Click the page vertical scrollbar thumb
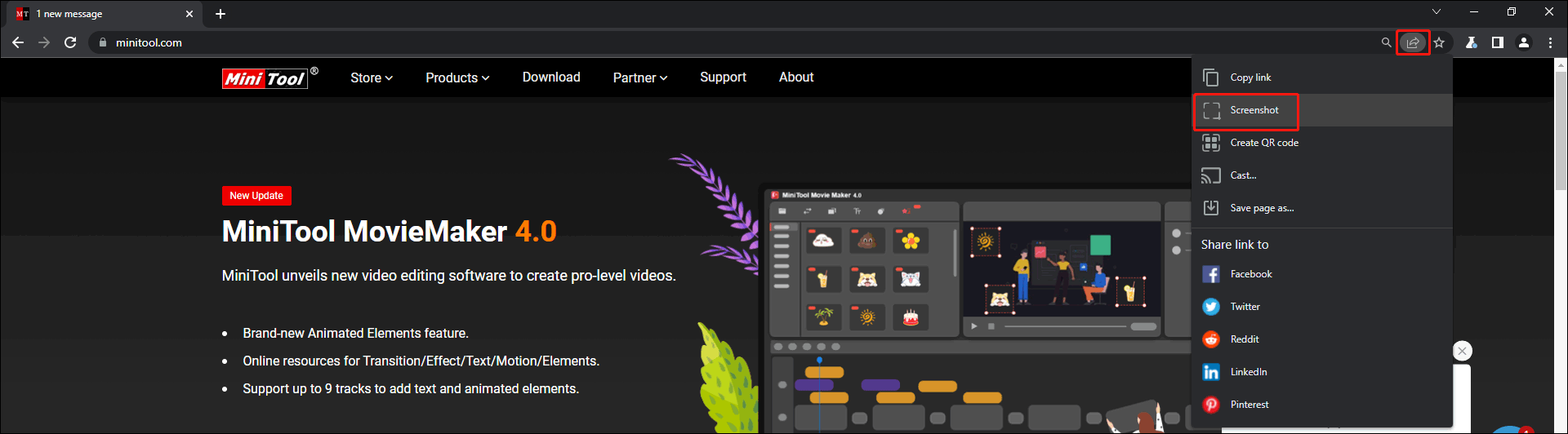This screenshot has height=434, width=1568. pos(1561,131)
